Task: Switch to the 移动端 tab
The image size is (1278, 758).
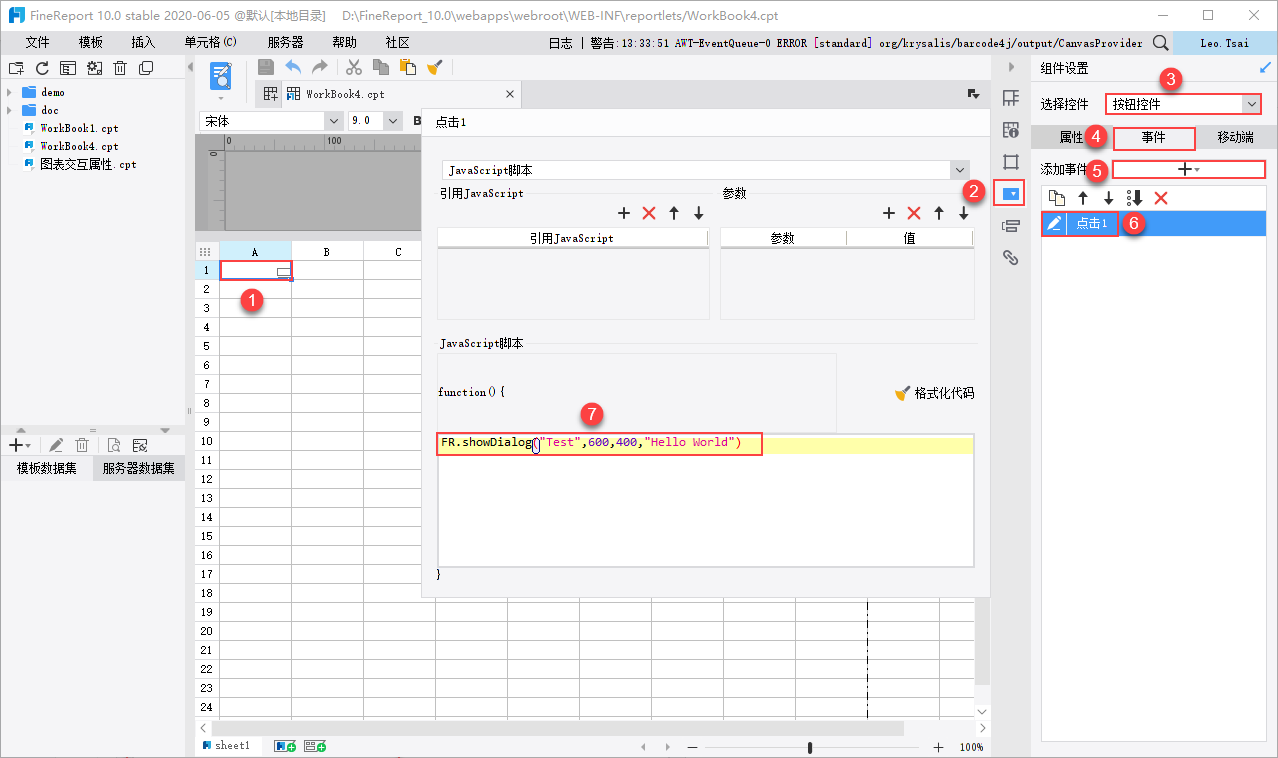Action: coord(1235,137)
